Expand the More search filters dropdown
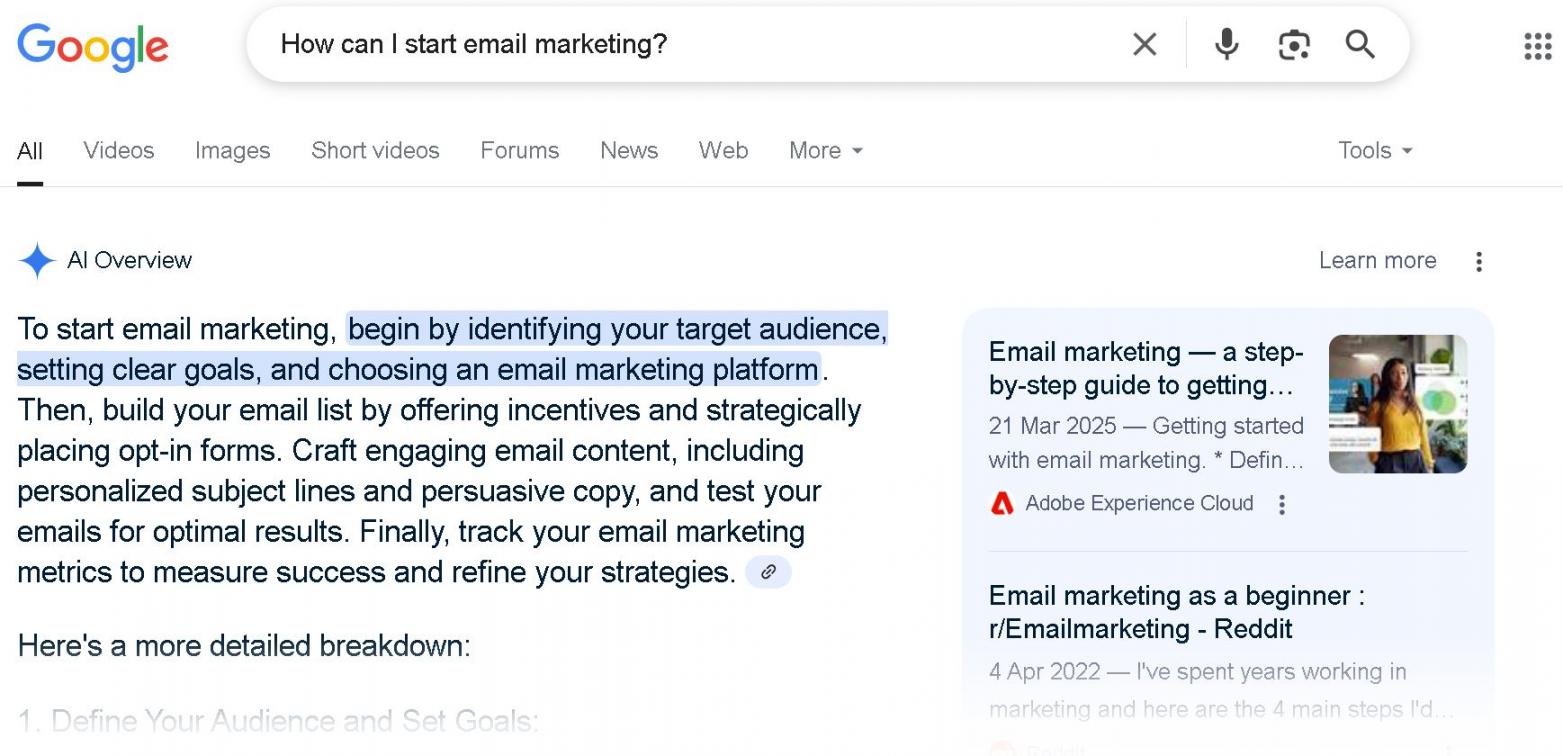 tap(825, 150)
